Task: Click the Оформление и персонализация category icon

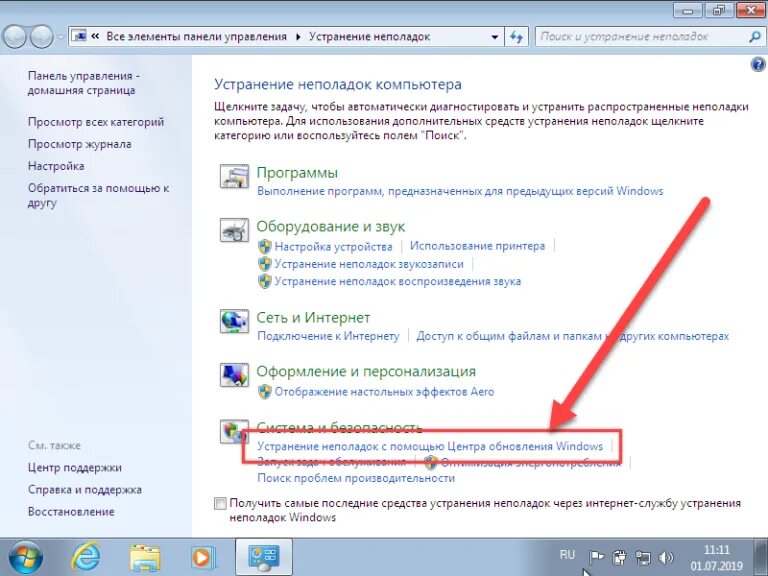Action: click(x=234, y=375)
